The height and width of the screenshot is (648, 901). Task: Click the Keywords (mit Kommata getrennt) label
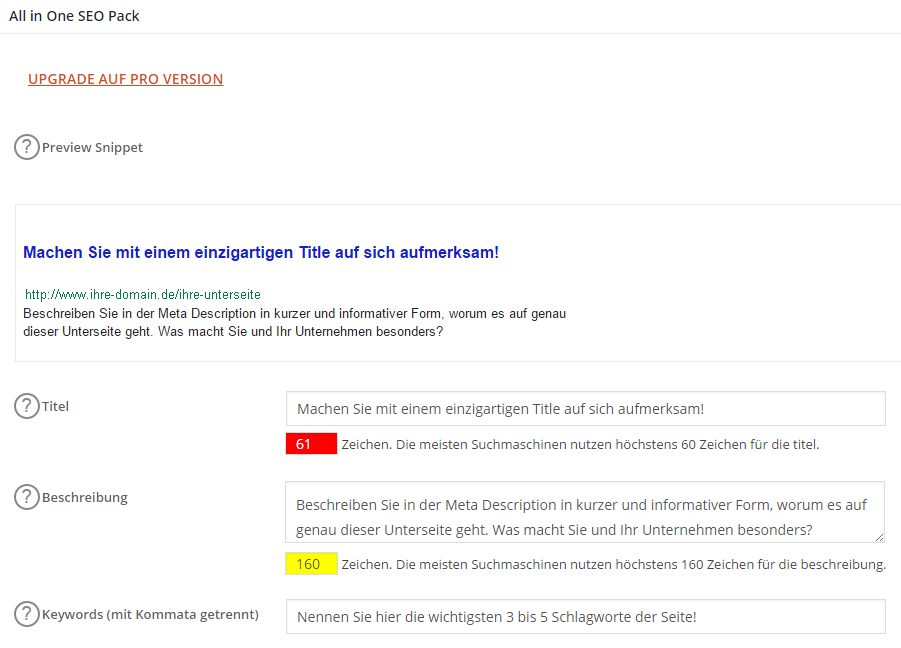[150, 615]
